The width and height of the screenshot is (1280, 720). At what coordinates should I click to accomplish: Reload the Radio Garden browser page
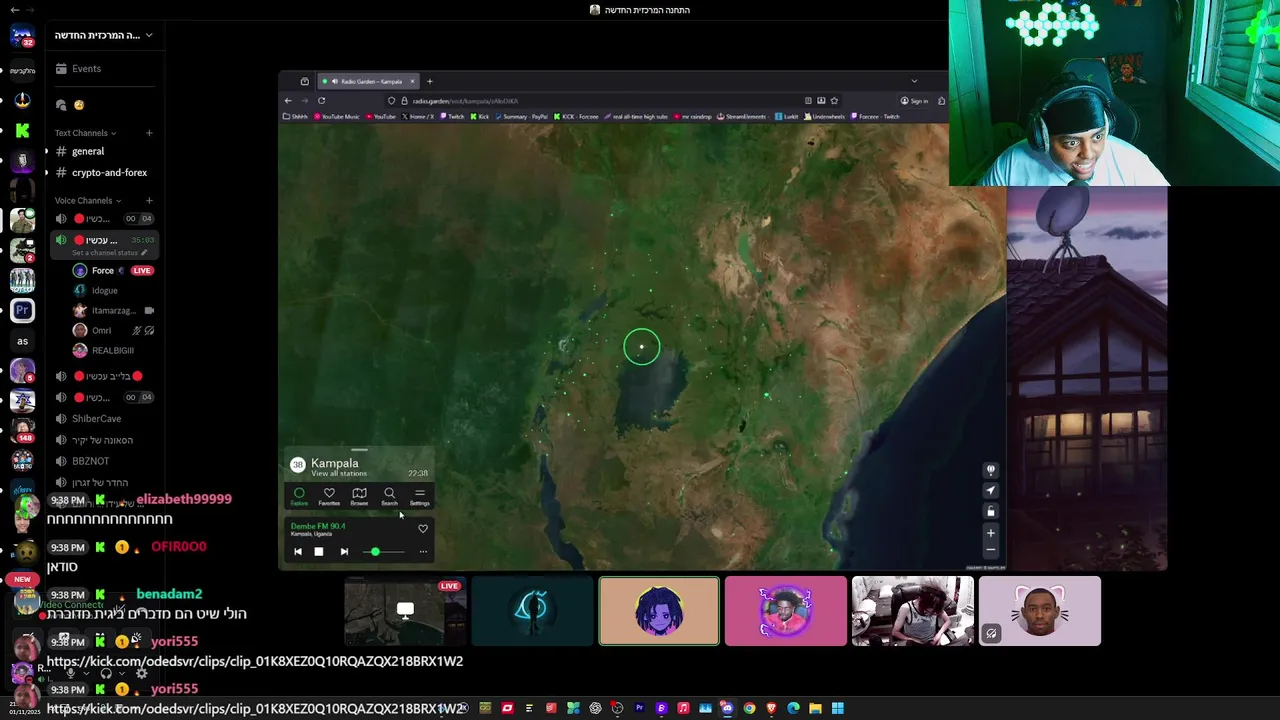point(321,100)
